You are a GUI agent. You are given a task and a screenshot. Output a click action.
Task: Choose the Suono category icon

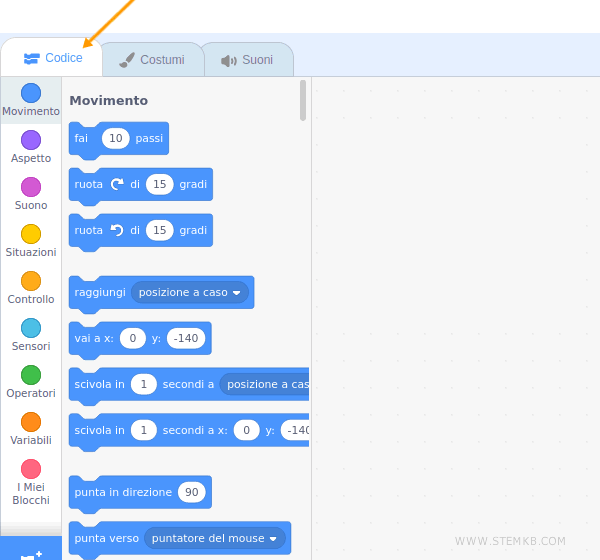click(x=31, y=187)
